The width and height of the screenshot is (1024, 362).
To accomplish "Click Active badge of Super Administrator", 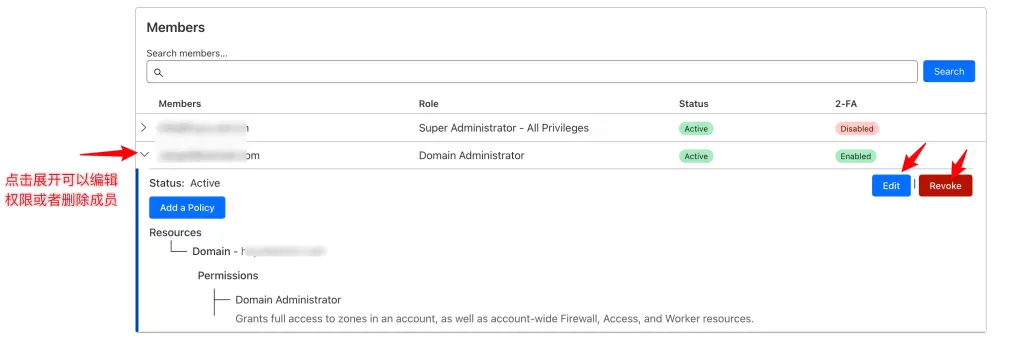I will click(x=696, y=129).
